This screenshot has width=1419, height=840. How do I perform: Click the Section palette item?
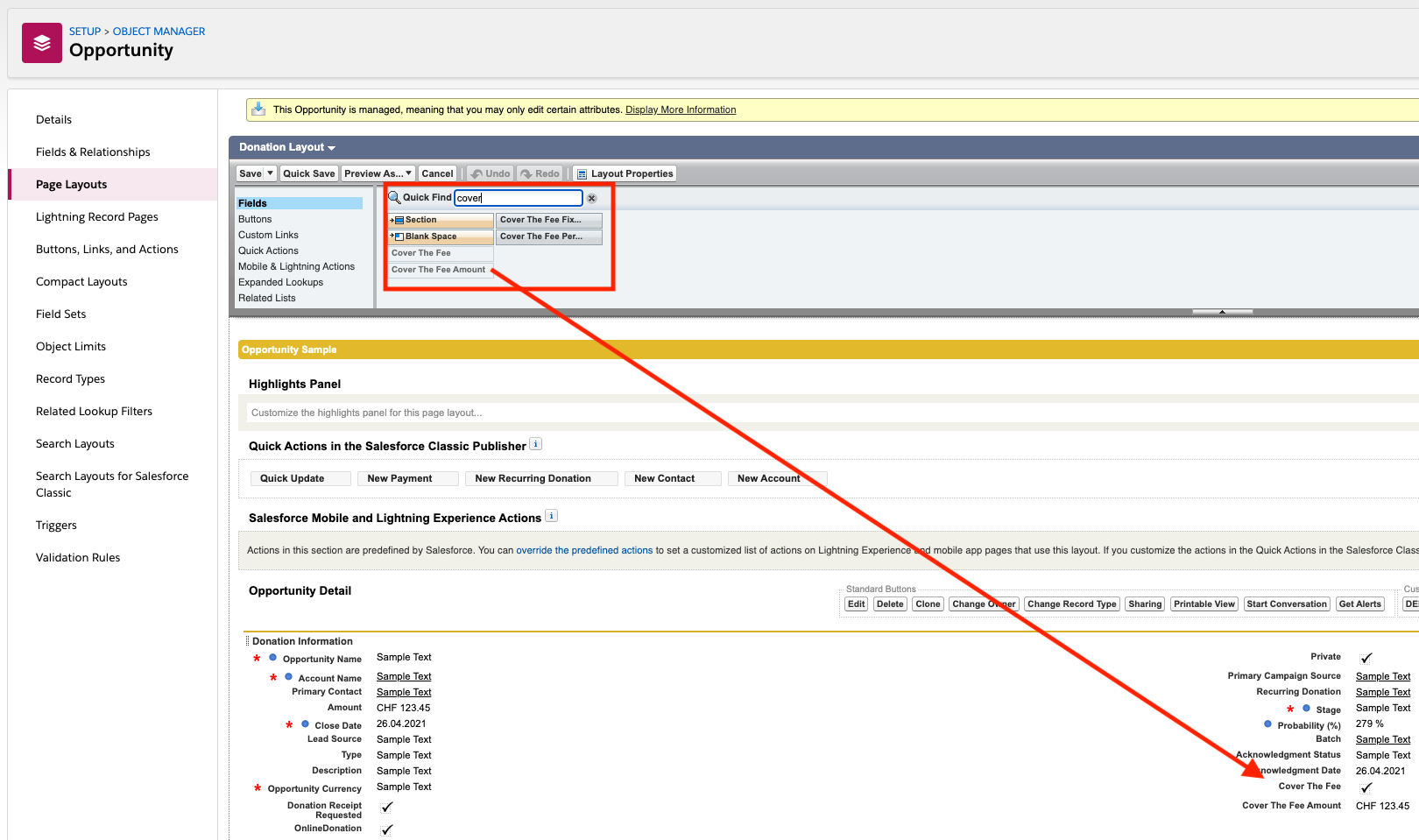click(441, 220)
